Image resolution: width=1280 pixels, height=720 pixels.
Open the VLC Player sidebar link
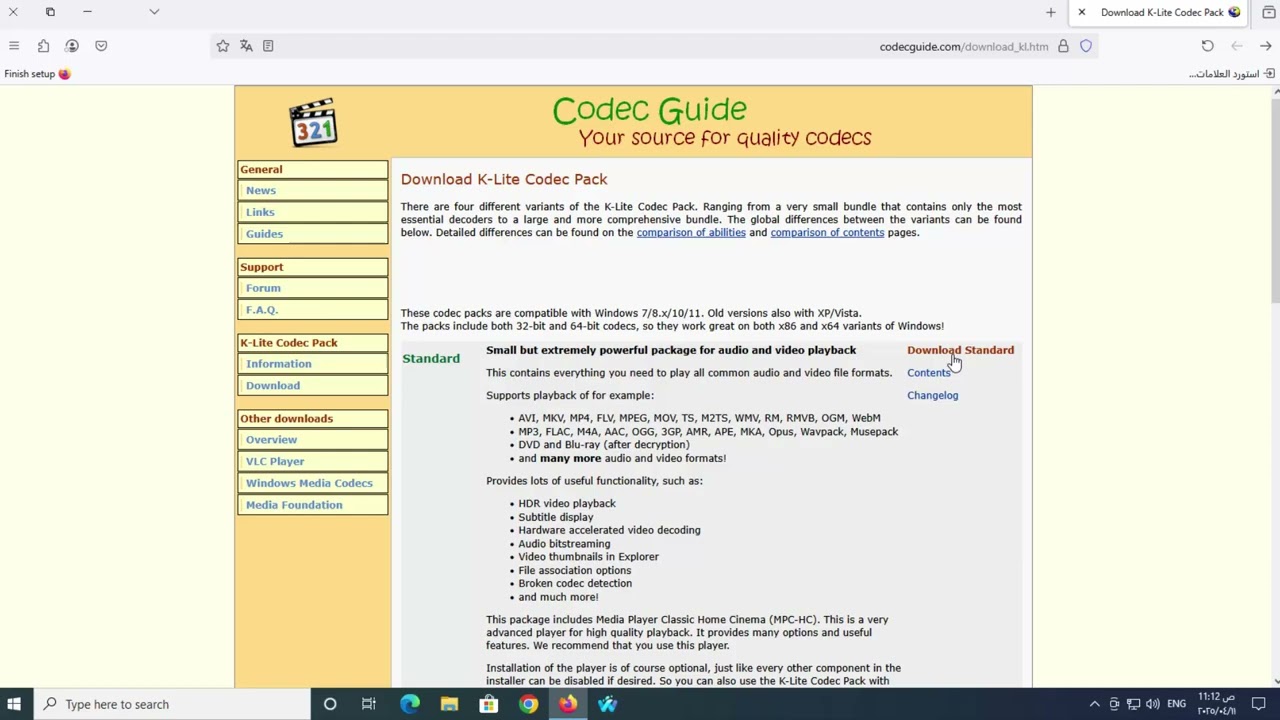(x=275, y=462)
